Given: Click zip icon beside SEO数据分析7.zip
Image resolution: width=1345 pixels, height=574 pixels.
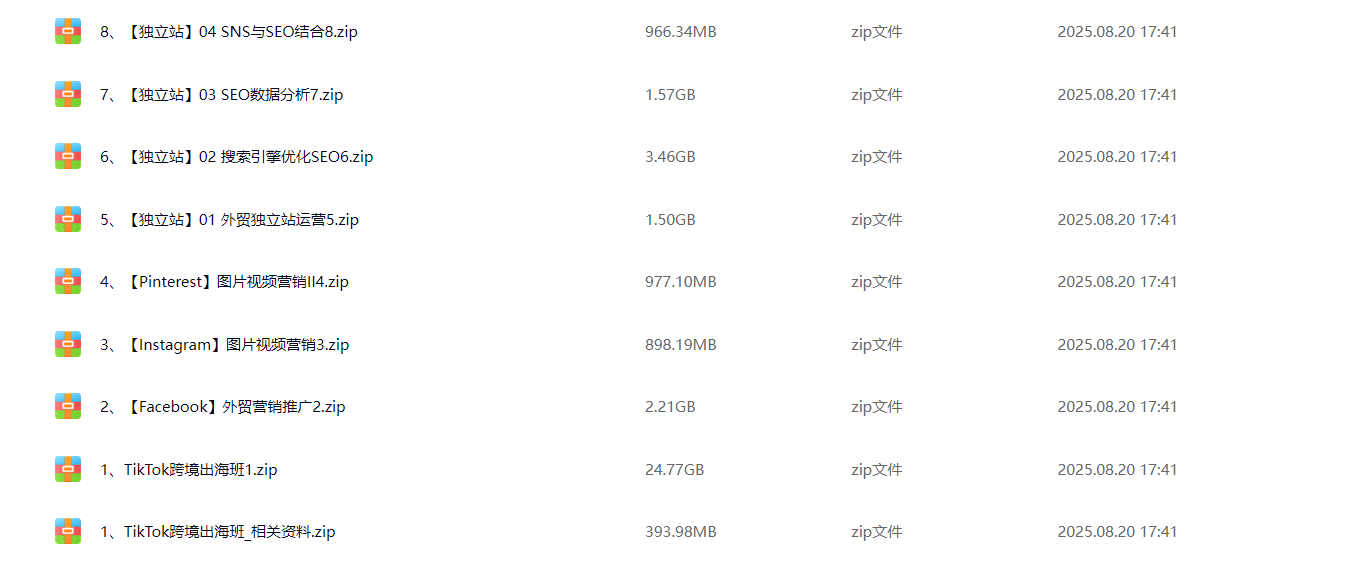Looking at the screenshot, I should 68,95.
